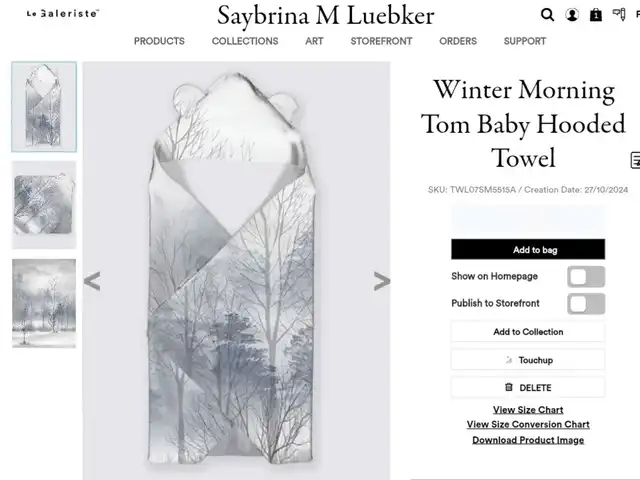Open the search magnifier icon

click(547, 15)
